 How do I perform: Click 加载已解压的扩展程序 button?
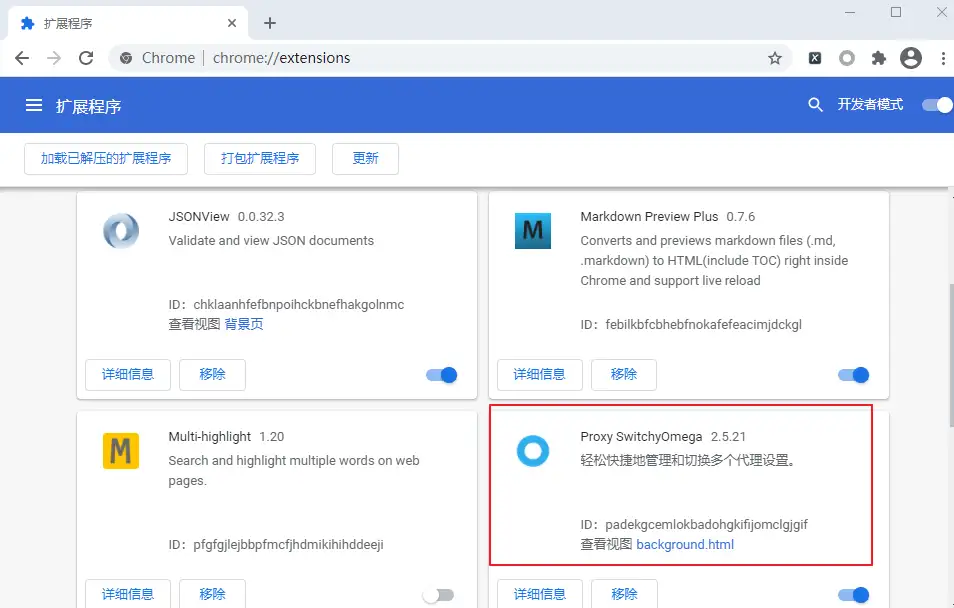click(x=106, y=158)
